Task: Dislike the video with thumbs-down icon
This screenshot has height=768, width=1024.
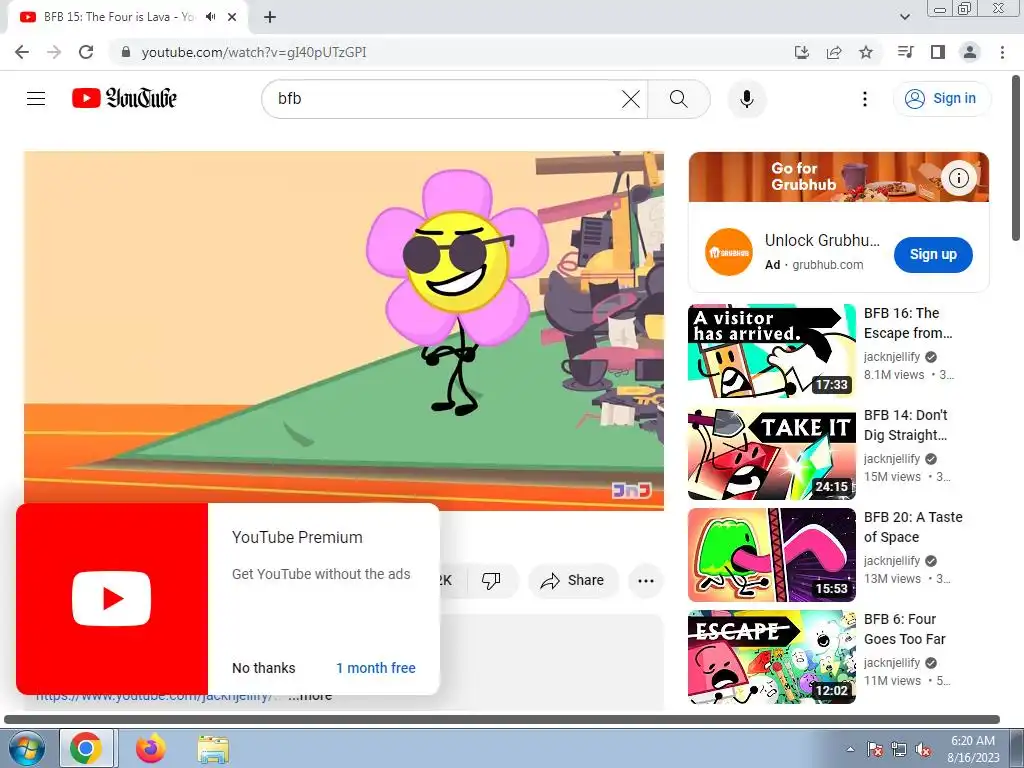Action: 490,580
